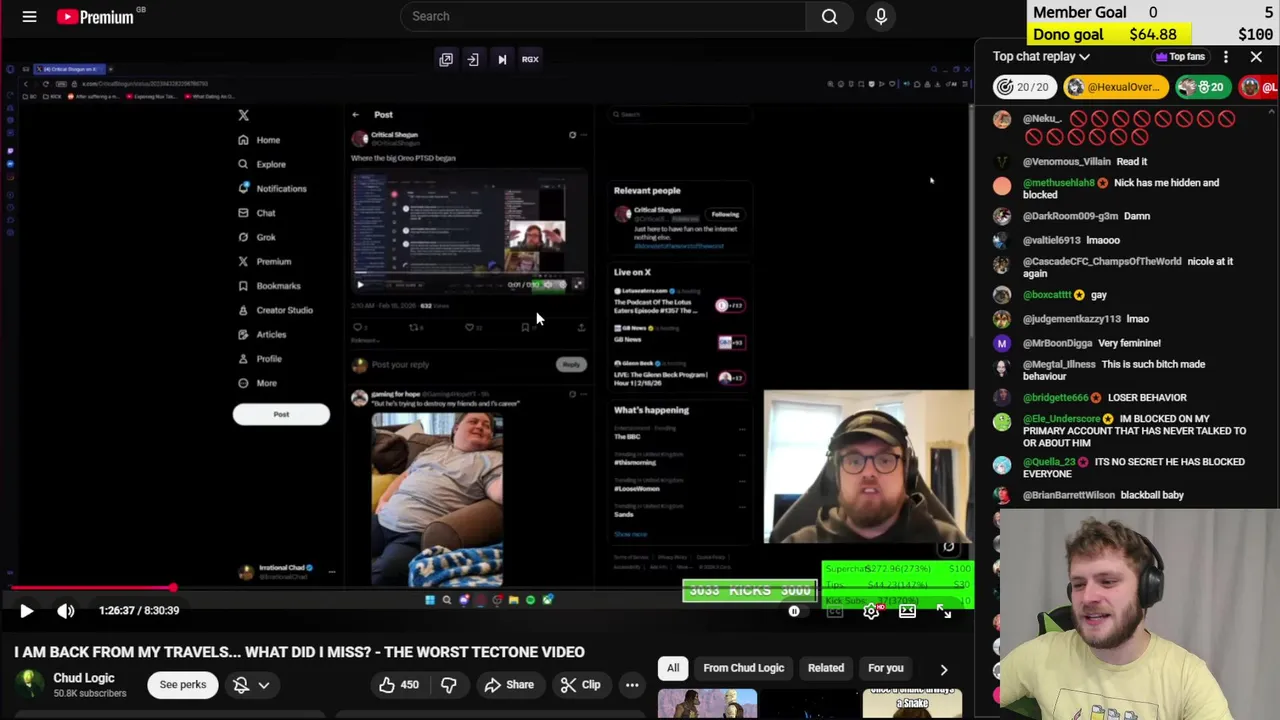This screenshot has width=1280, height=720.
Task: Select the All filter chip
Action: pos(673,668)
